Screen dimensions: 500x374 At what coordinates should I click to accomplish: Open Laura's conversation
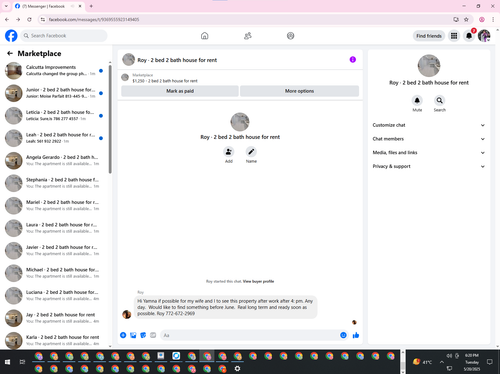click(55, 228)
